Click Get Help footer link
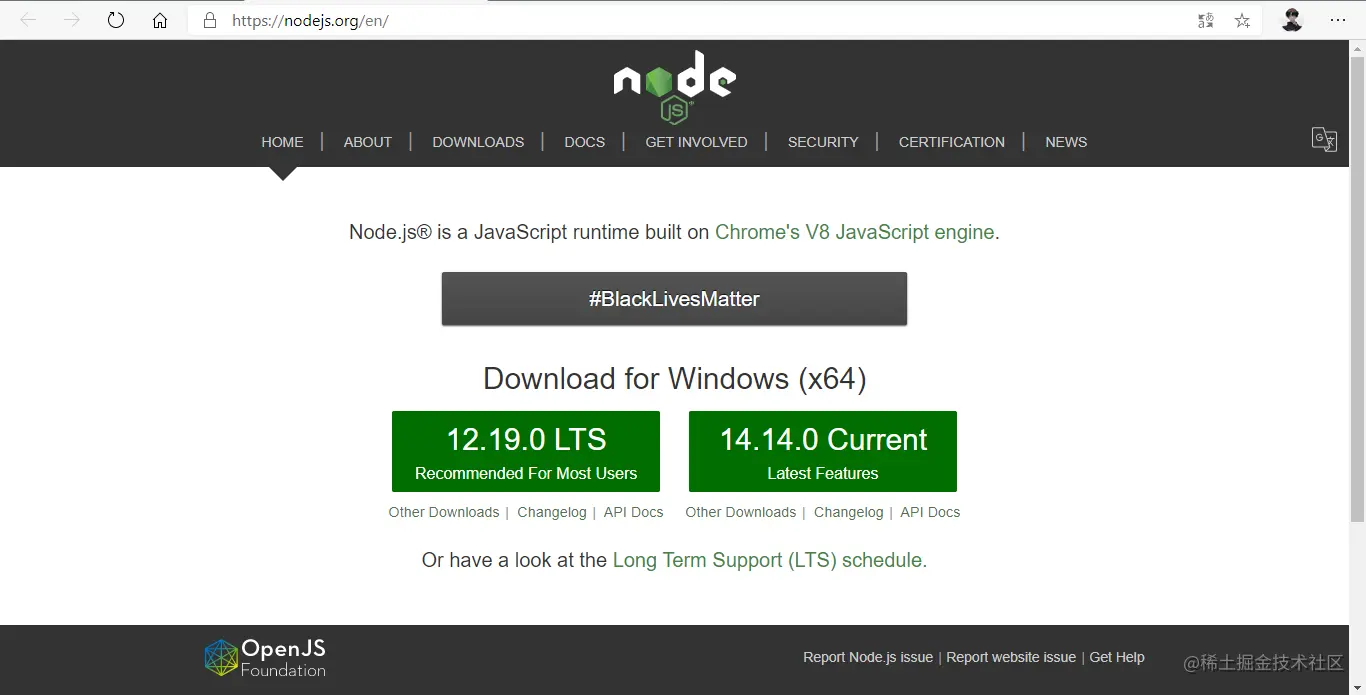The height and width of the screenshot is (695, 1366). 1117,657
